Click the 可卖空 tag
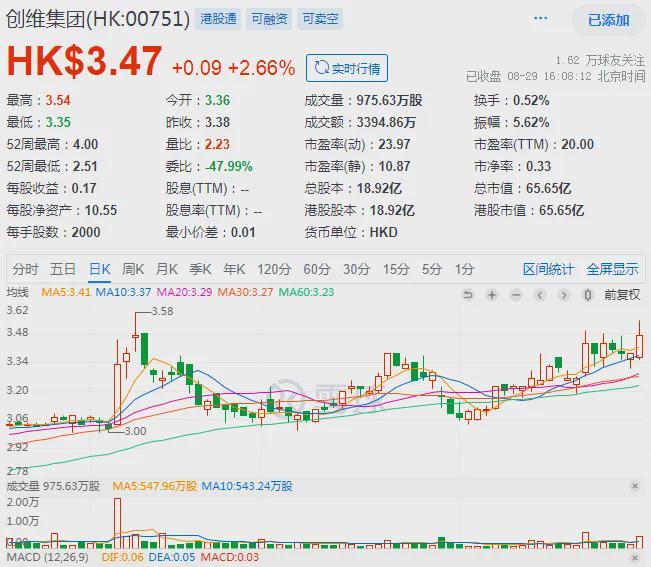The height and width of the screenshot is (567, 651). (320, 19)
